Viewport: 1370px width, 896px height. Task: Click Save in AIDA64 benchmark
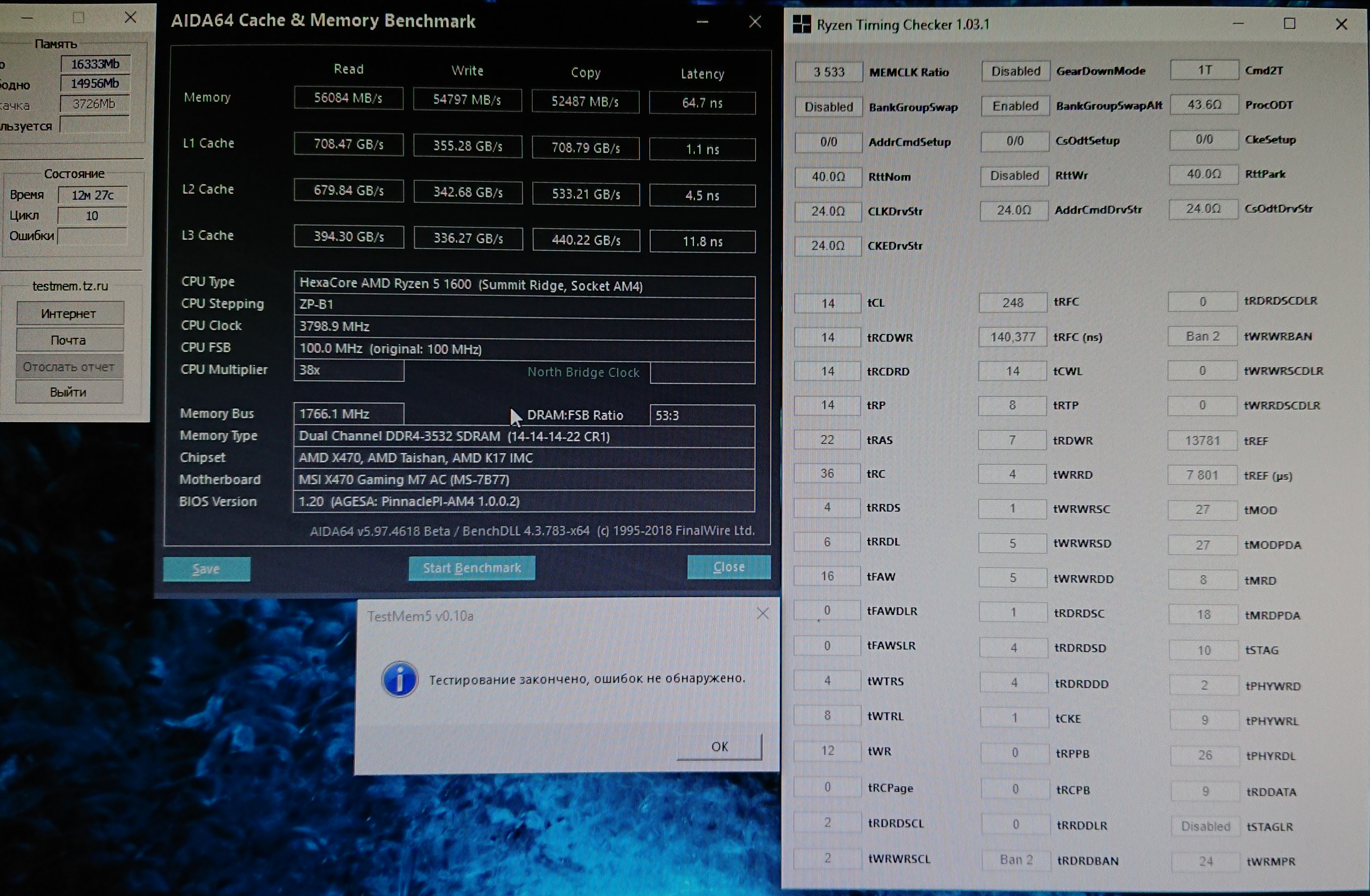[206, 569]
